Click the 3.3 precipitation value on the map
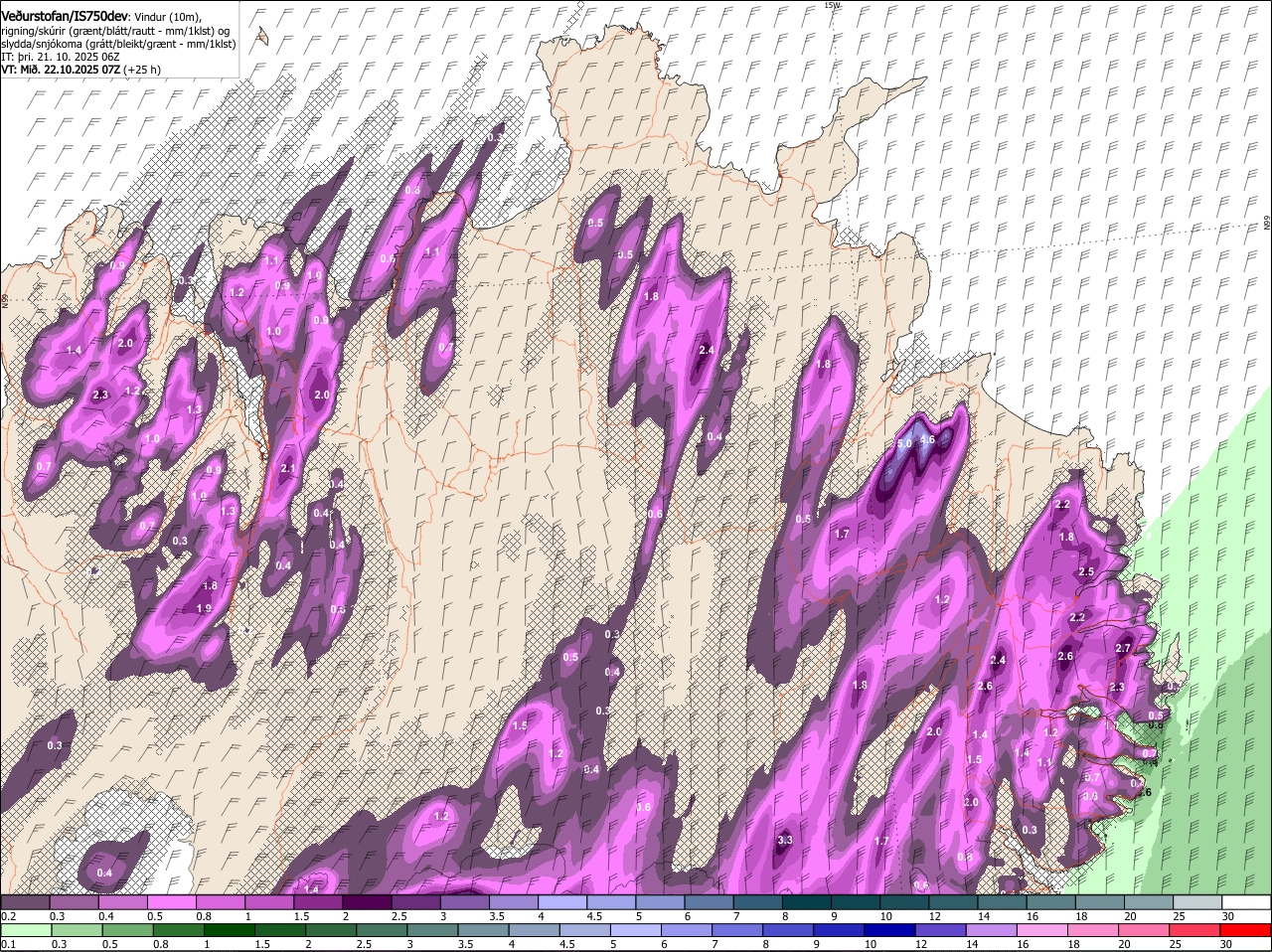1272x952 pixels. point(784,841)
